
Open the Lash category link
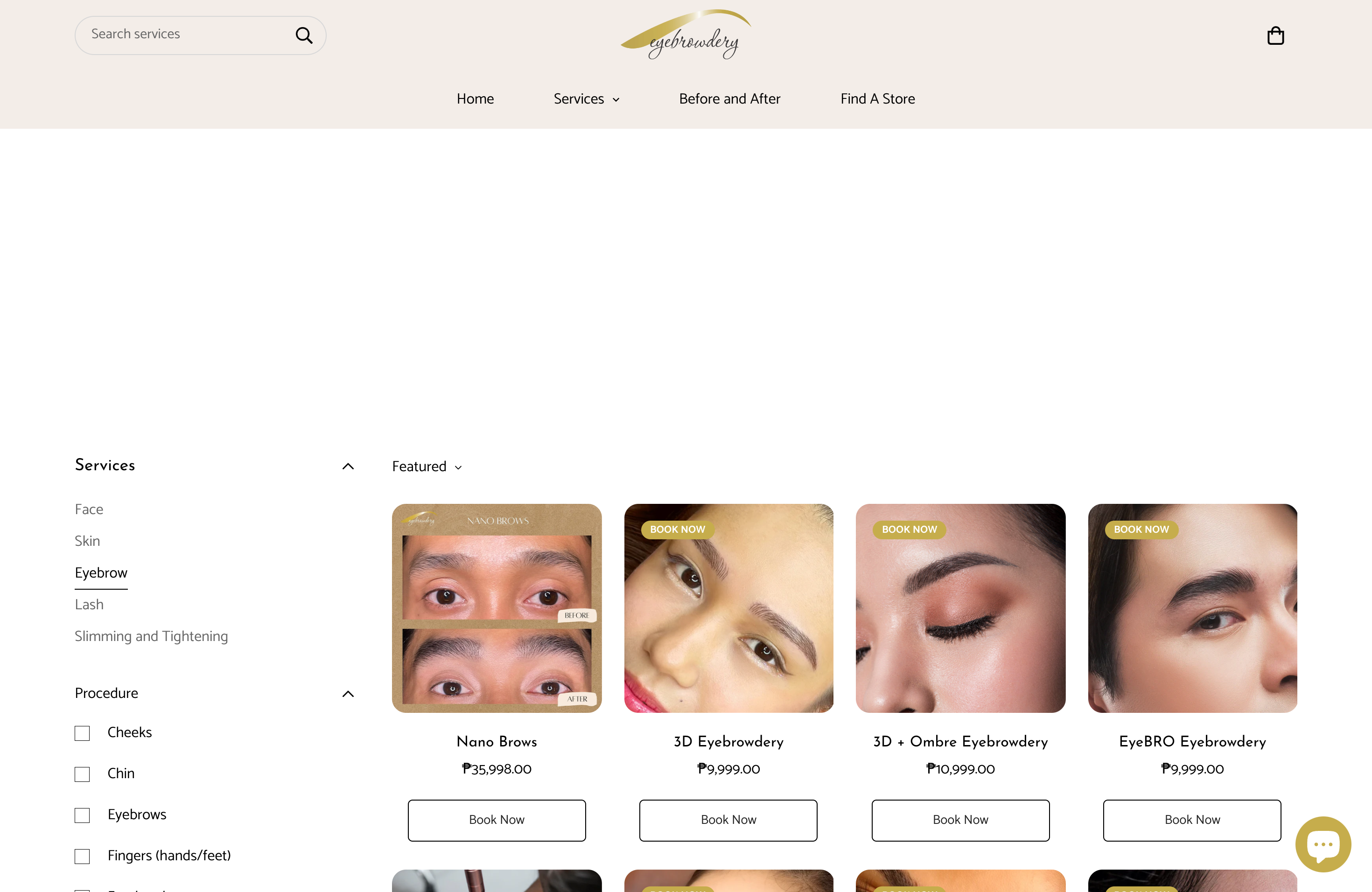point(89,605)
